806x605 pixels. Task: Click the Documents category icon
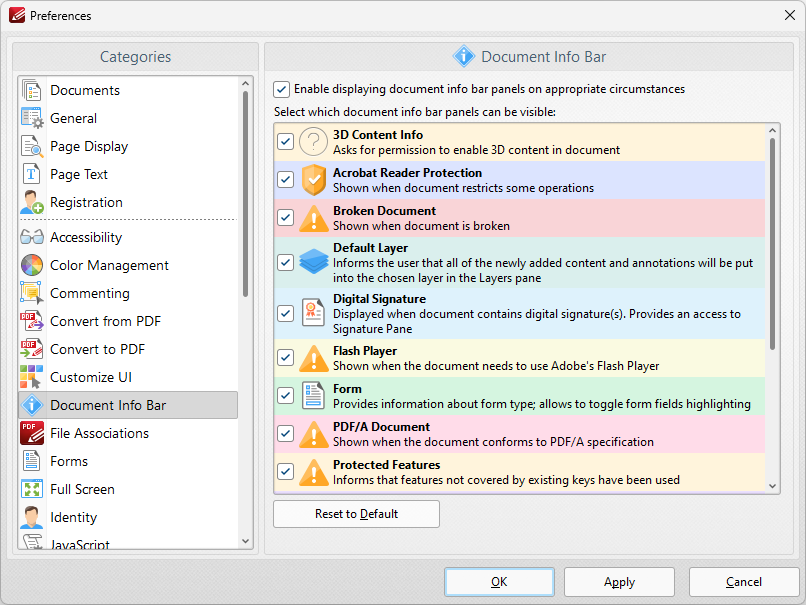point(32,90)
